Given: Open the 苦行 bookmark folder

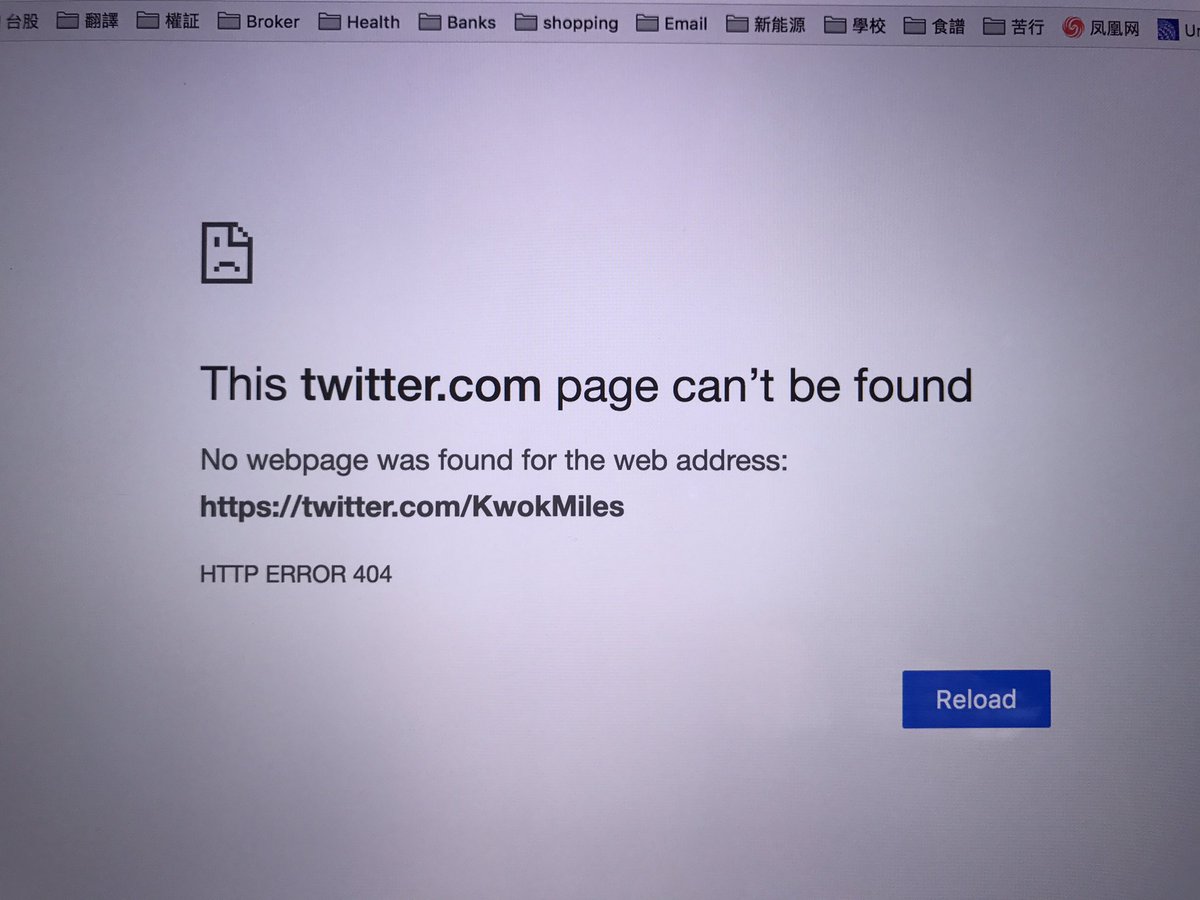Looking at the screenshot, I should click(x=1013, y=27).
